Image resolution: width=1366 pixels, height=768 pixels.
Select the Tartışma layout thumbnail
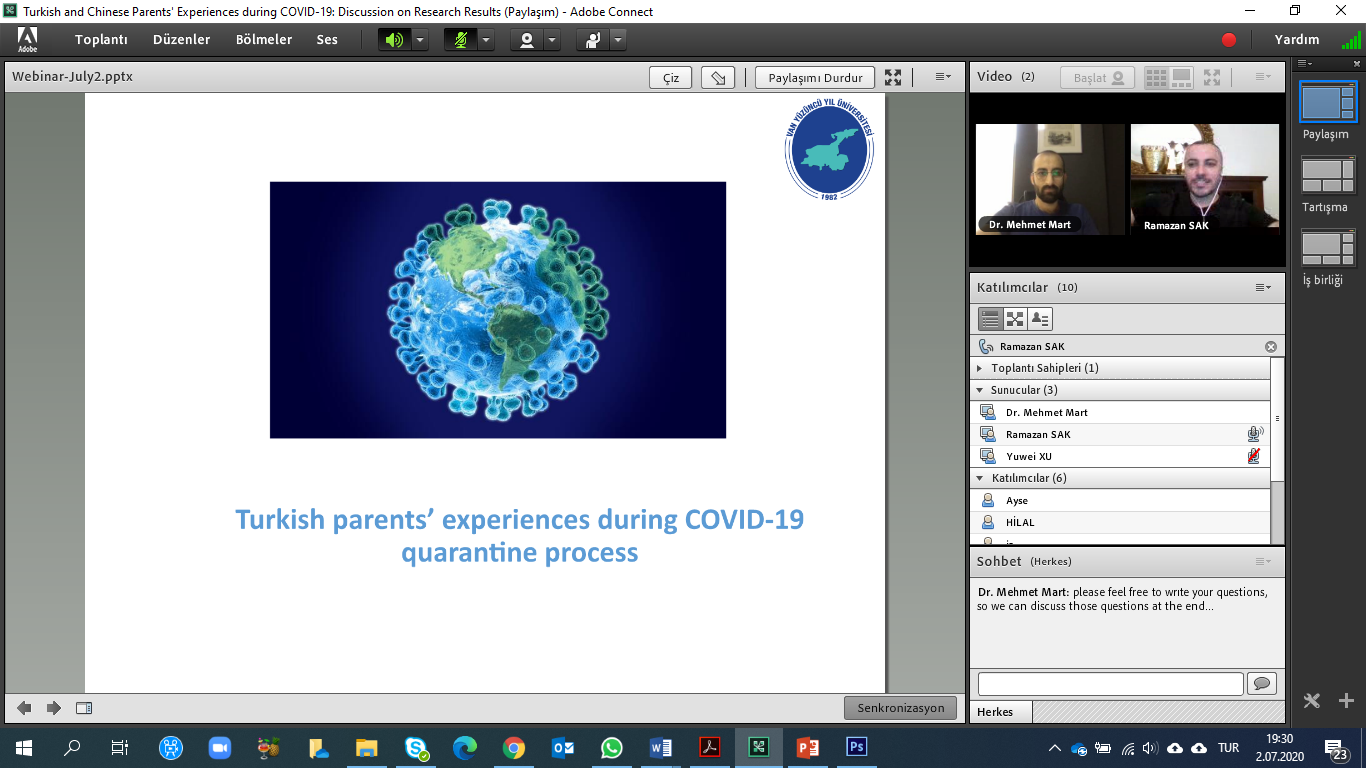click(1326, 176)
